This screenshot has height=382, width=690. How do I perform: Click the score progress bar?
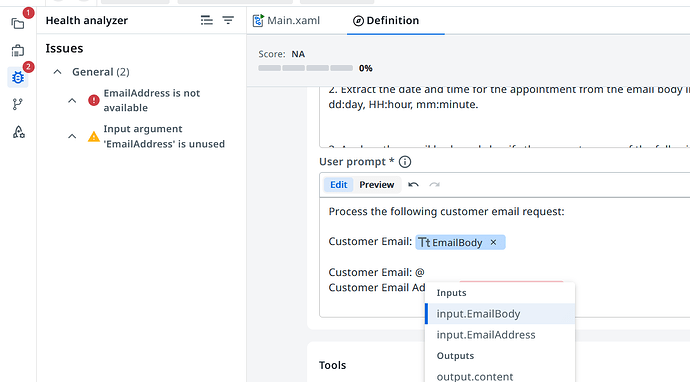pyautogui.click(x=305, y=68)
